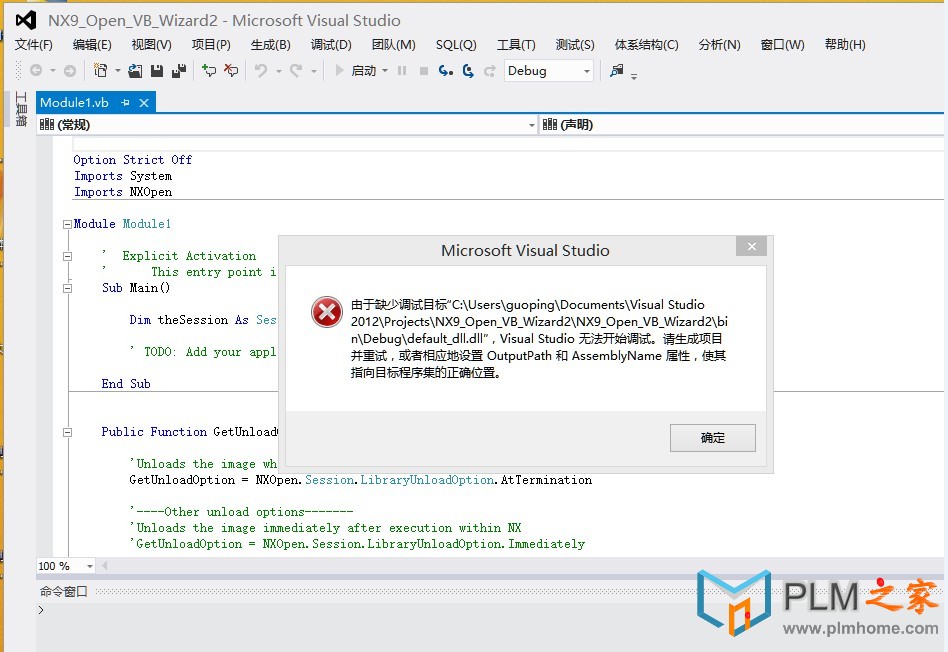Click the 'Option Strict Off' code line

(x=132, y=160)
